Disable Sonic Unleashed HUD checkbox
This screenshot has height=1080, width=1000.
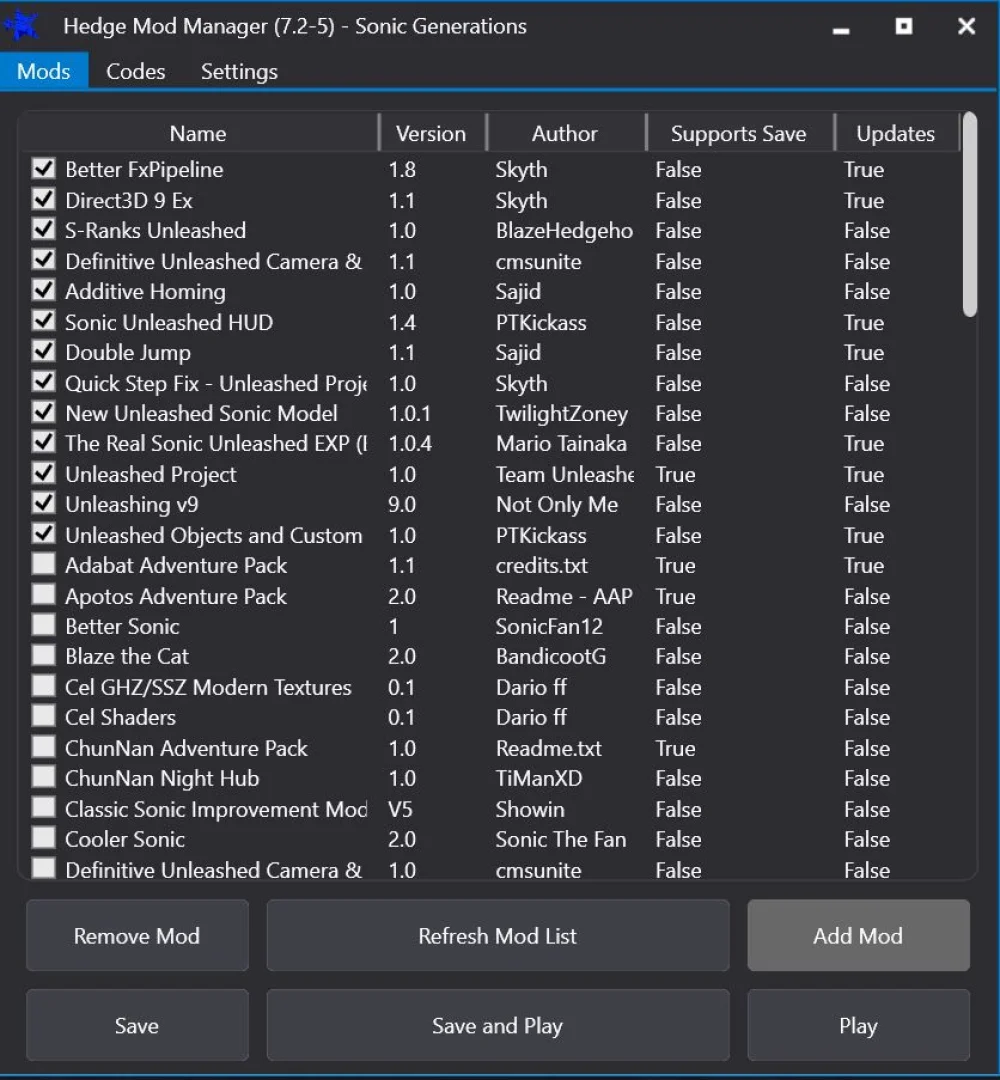click(44, 322)
